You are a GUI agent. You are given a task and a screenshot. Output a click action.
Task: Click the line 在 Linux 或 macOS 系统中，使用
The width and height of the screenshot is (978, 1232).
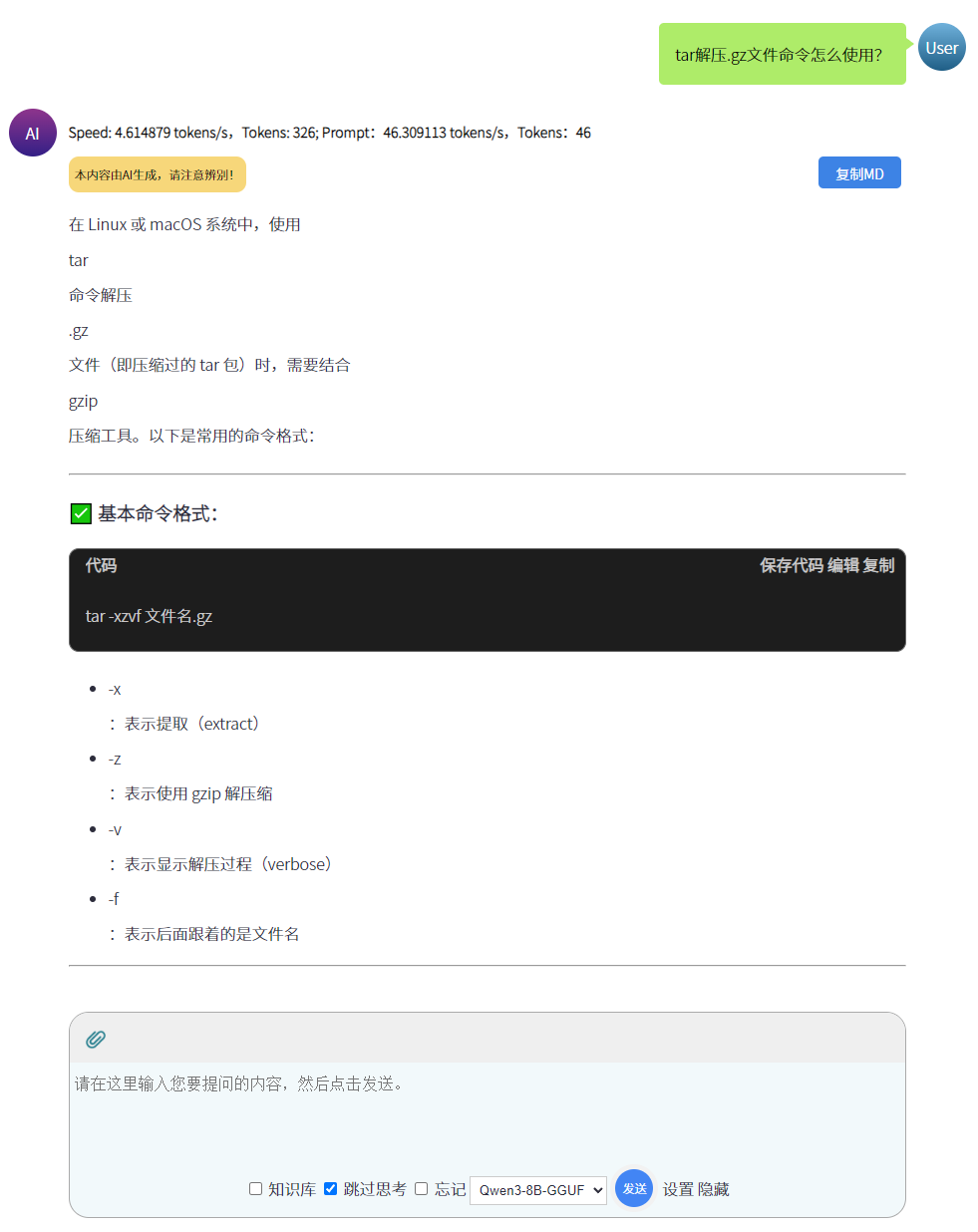(184, 224)
